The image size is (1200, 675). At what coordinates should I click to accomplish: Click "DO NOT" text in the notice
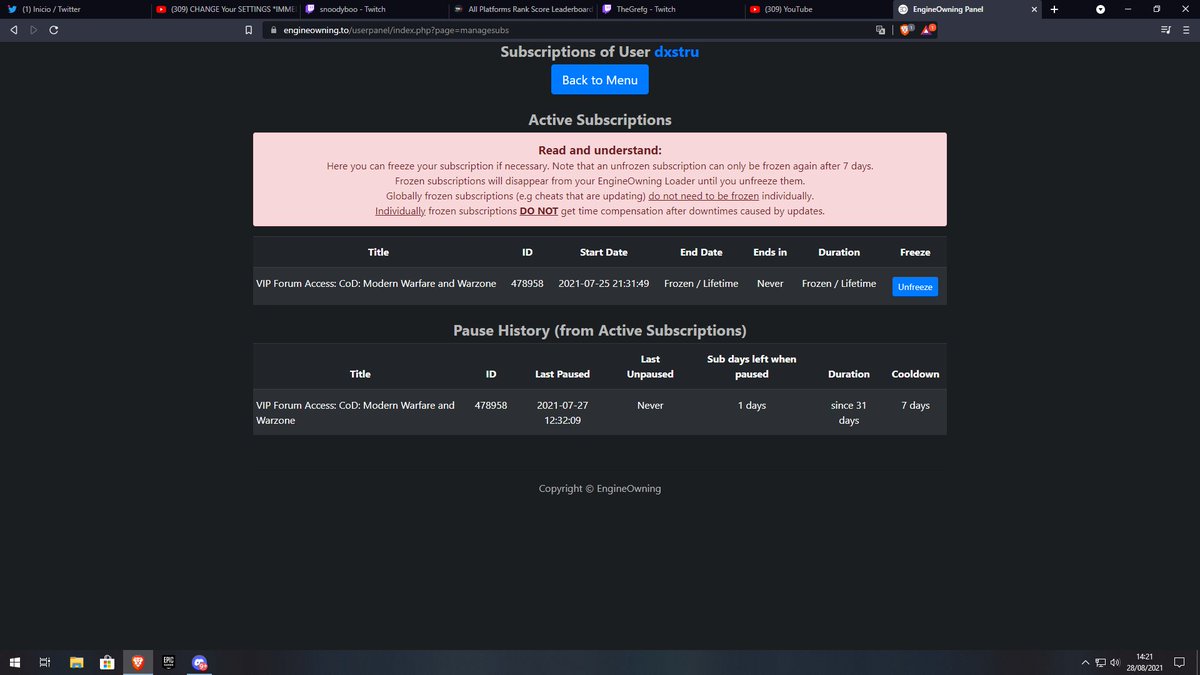pyautogui.click(x=538, y=211)
